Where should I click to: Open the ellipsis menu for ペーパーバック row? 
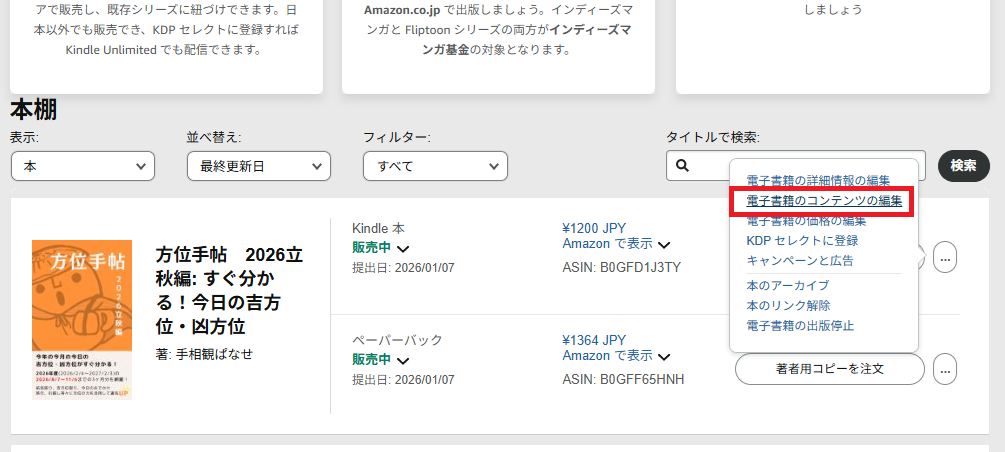pos(945,369)
